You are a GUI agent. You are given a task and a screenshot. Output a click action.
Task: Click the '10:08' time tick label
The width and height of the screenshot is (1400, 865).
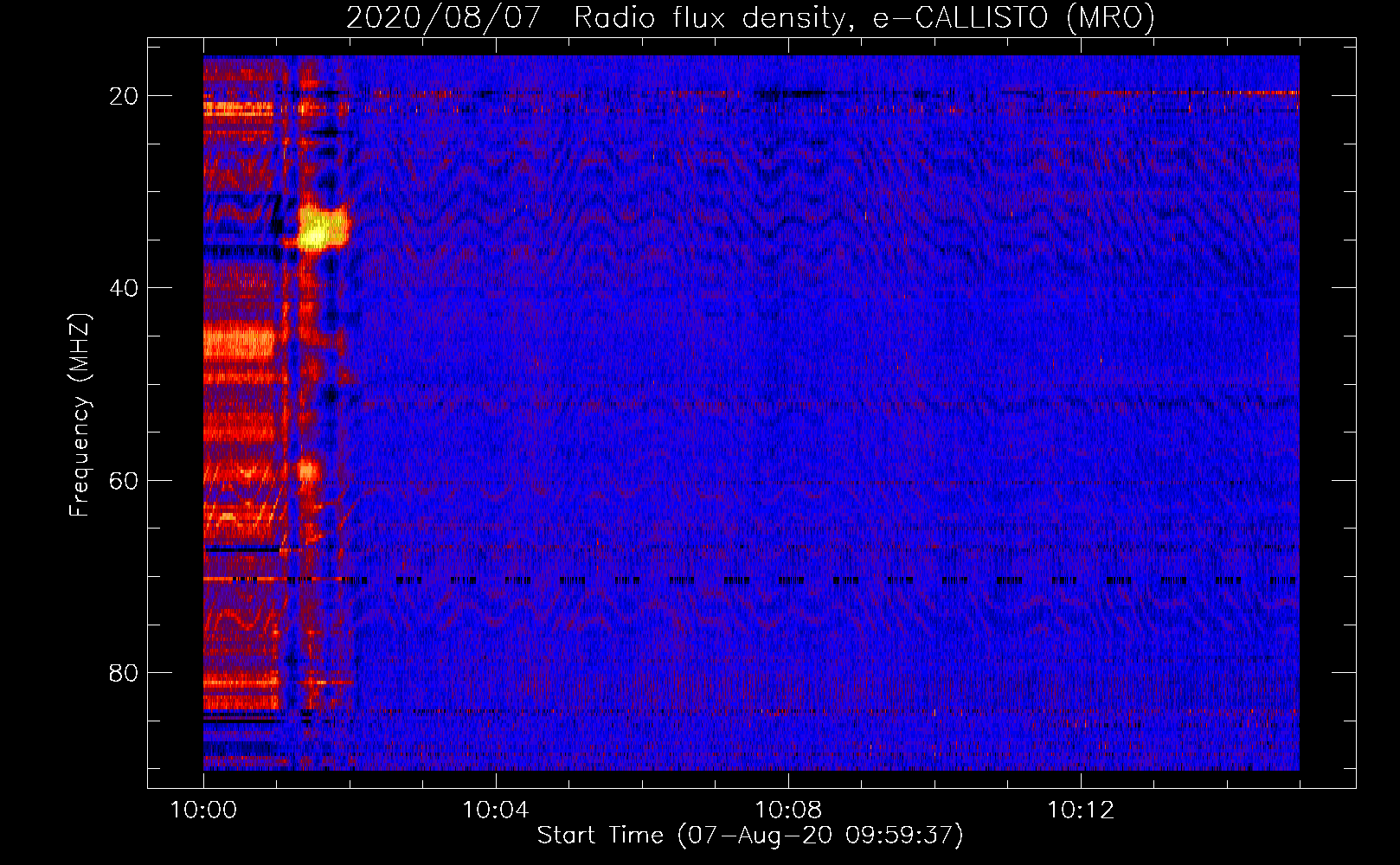coord(788,811)
